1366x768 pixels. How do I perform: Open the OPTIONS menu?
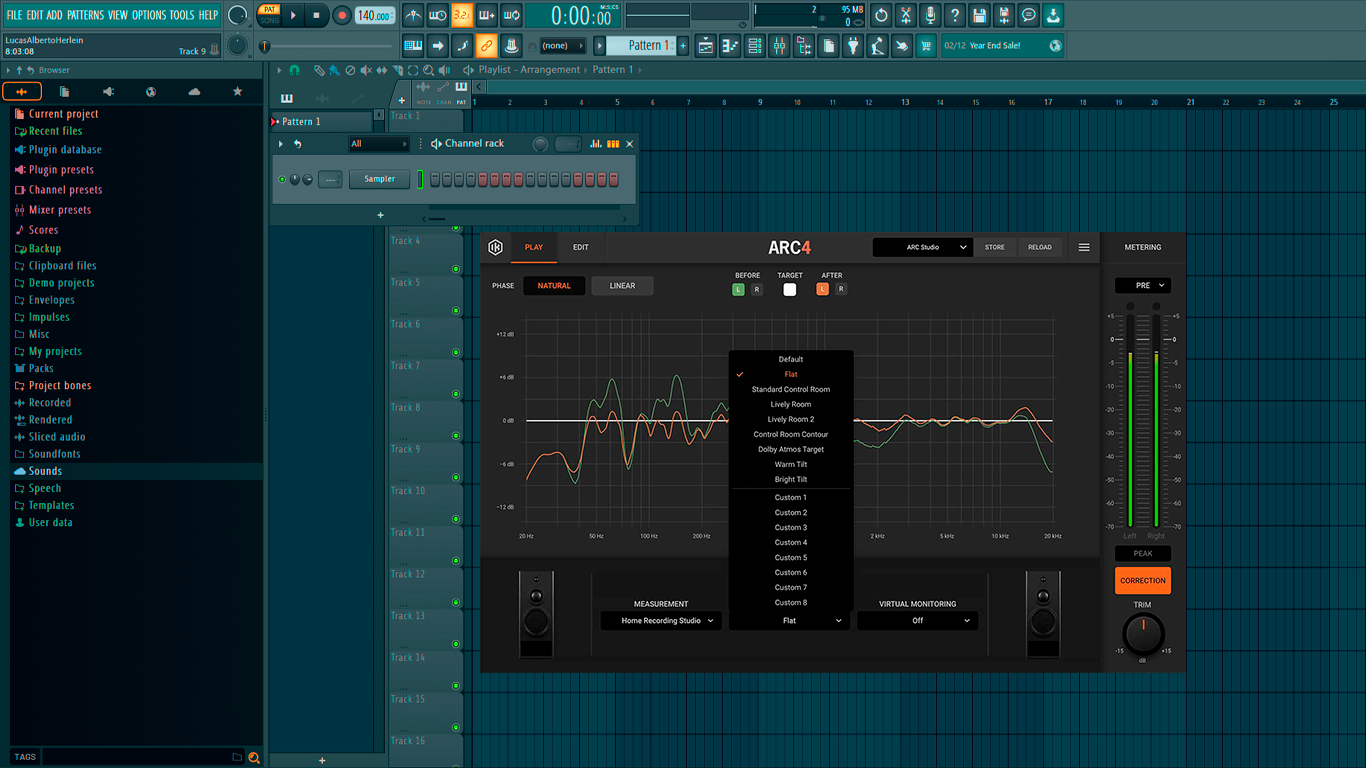click(149, 15)
